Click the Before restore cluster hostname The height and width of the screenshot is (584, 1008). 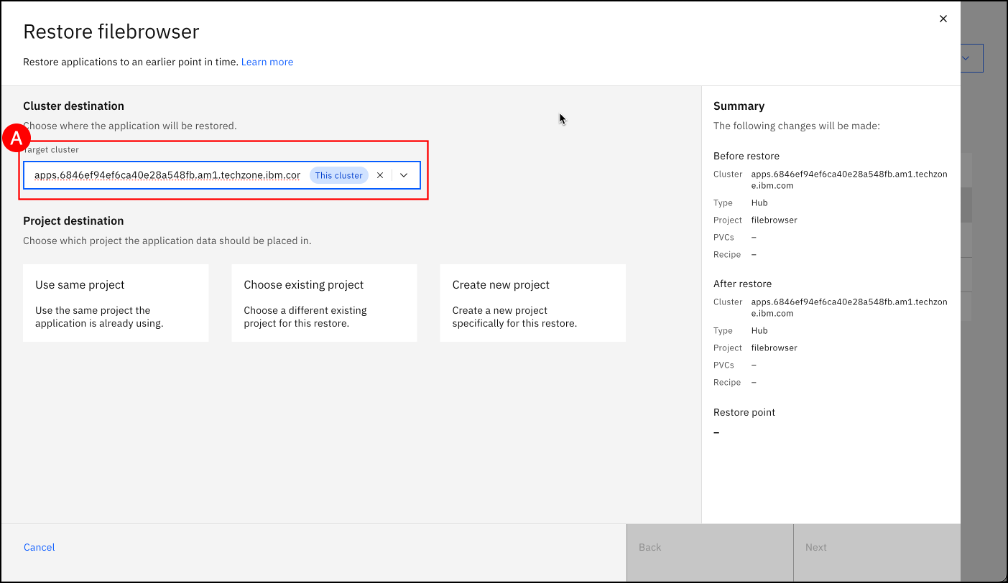coord(848,179)
